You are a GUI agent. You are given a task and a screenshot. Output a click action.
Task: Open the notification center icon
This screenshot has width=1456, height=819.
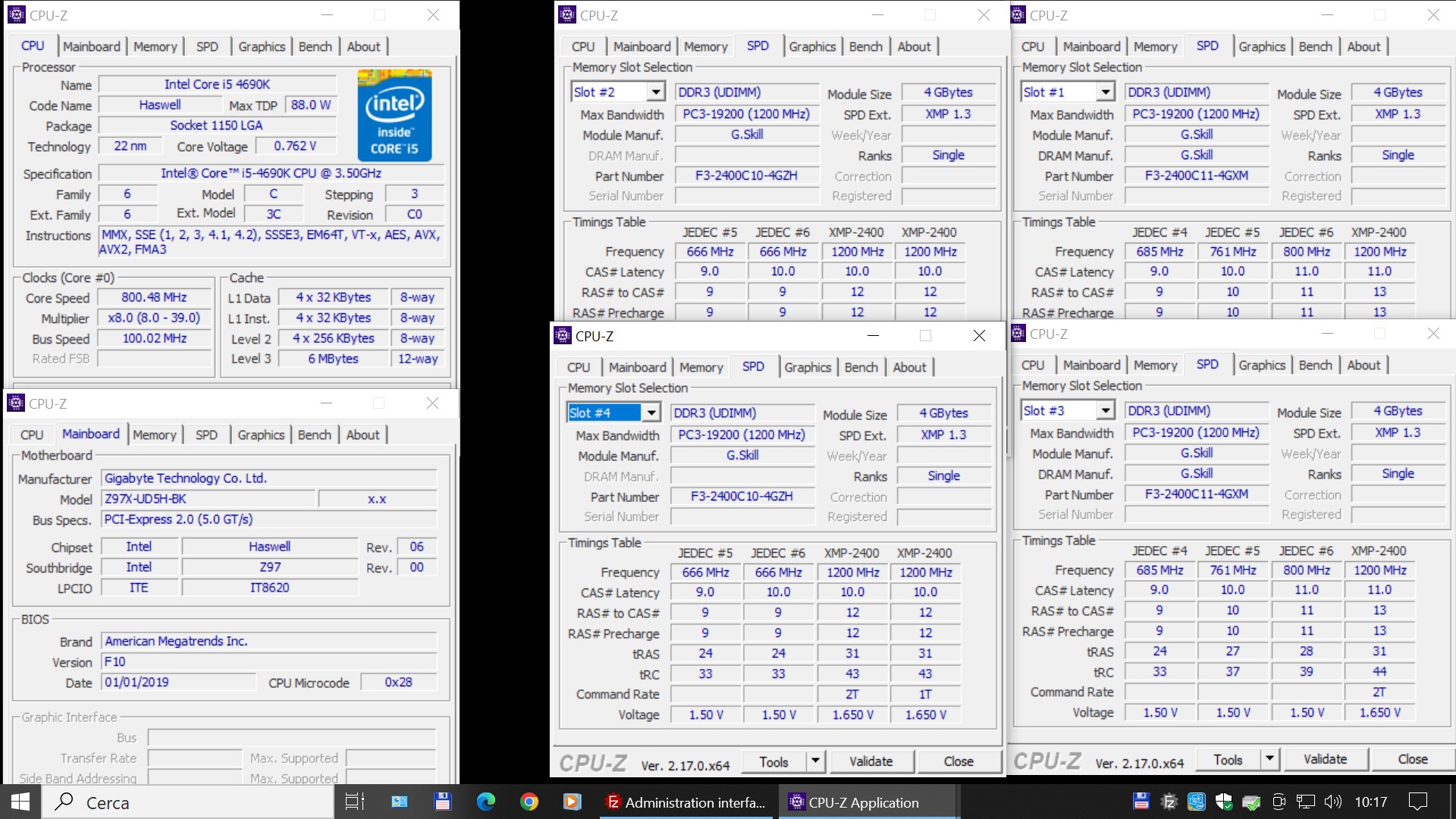click(x=1417, y=802)
